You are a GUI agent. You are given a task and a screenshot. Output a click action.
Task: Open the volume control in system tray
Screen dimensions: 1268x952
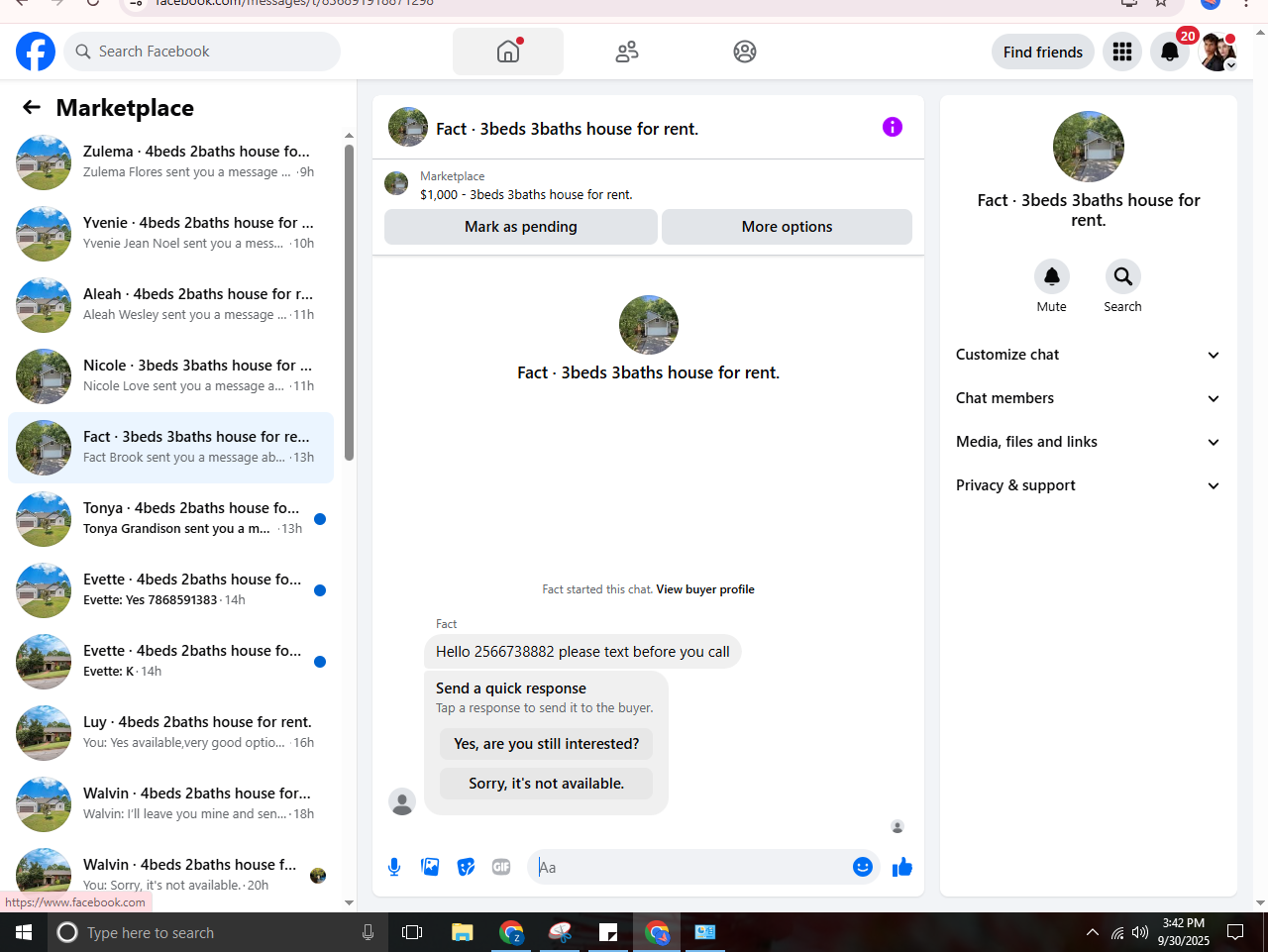[1140, 932]
